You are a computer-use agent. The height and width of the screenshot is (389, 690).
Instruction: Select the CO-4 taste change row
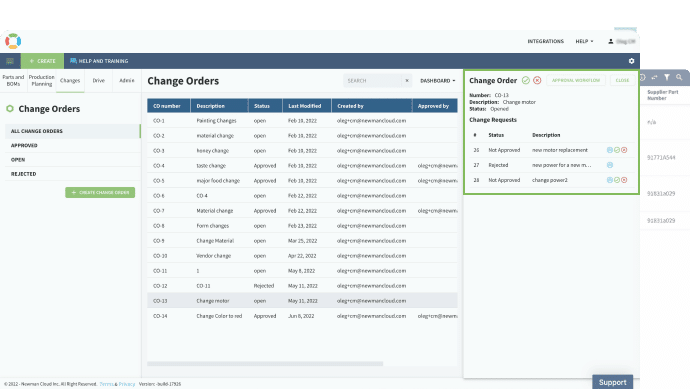point(302,165)
